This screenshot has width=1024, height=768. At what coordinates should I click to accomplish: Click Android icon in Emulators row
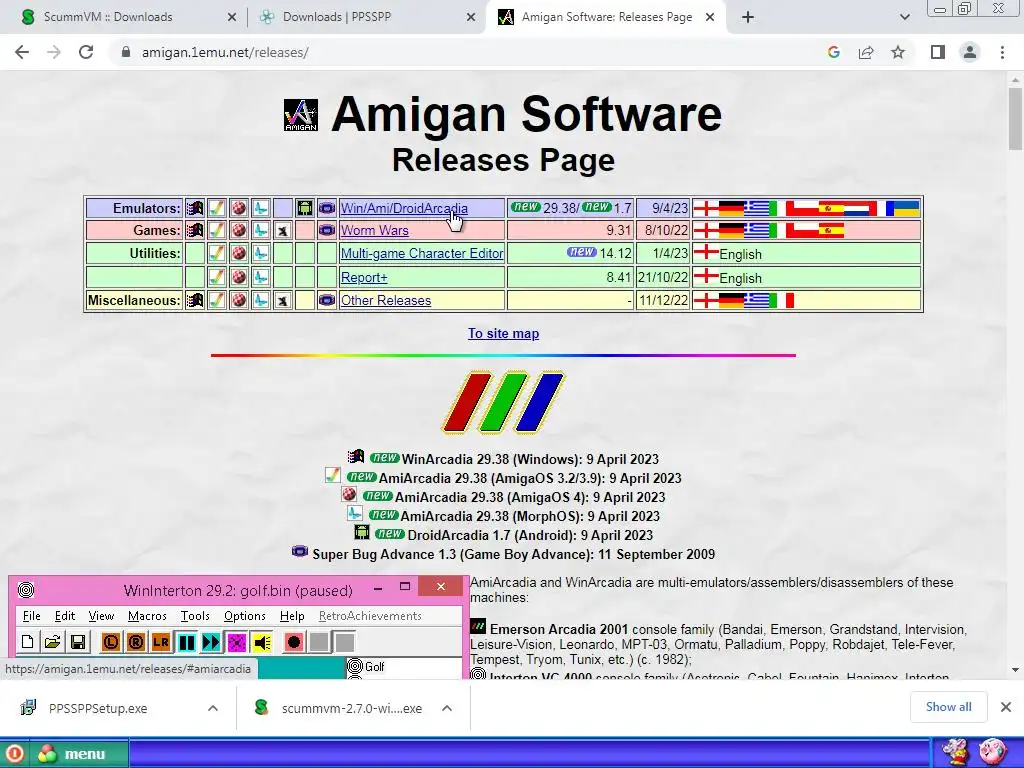click(304, 208)
